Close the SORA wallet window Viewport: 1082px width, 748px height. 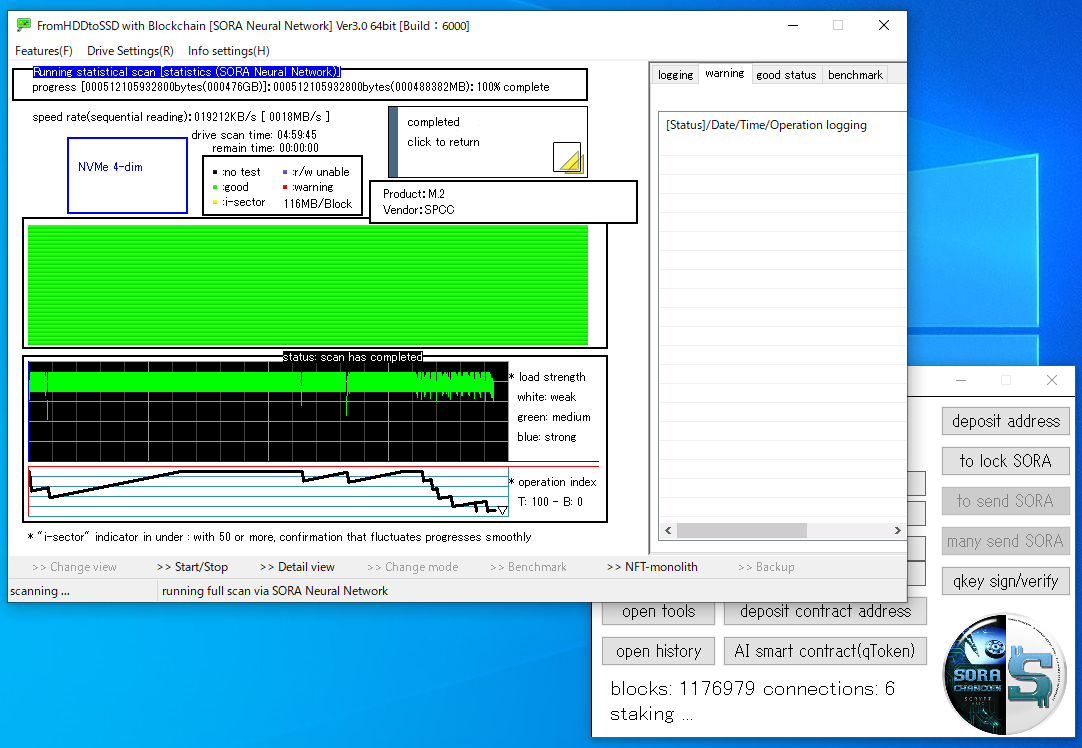(x=1052, y=380)
